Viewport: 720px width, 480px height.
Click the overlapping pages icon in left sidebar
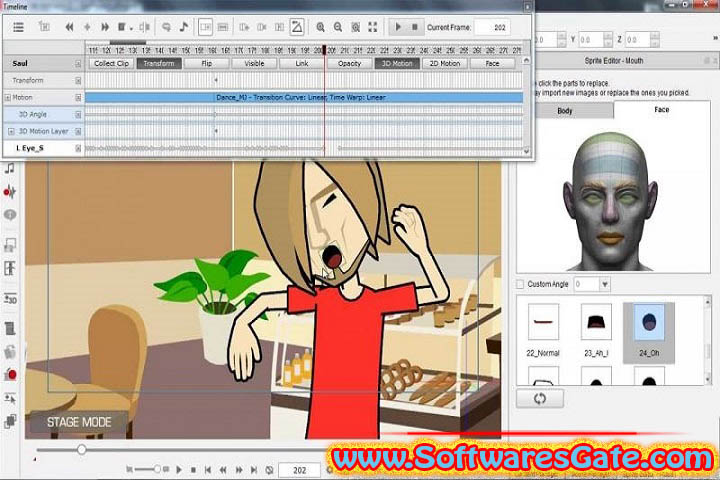pos(10,421)
